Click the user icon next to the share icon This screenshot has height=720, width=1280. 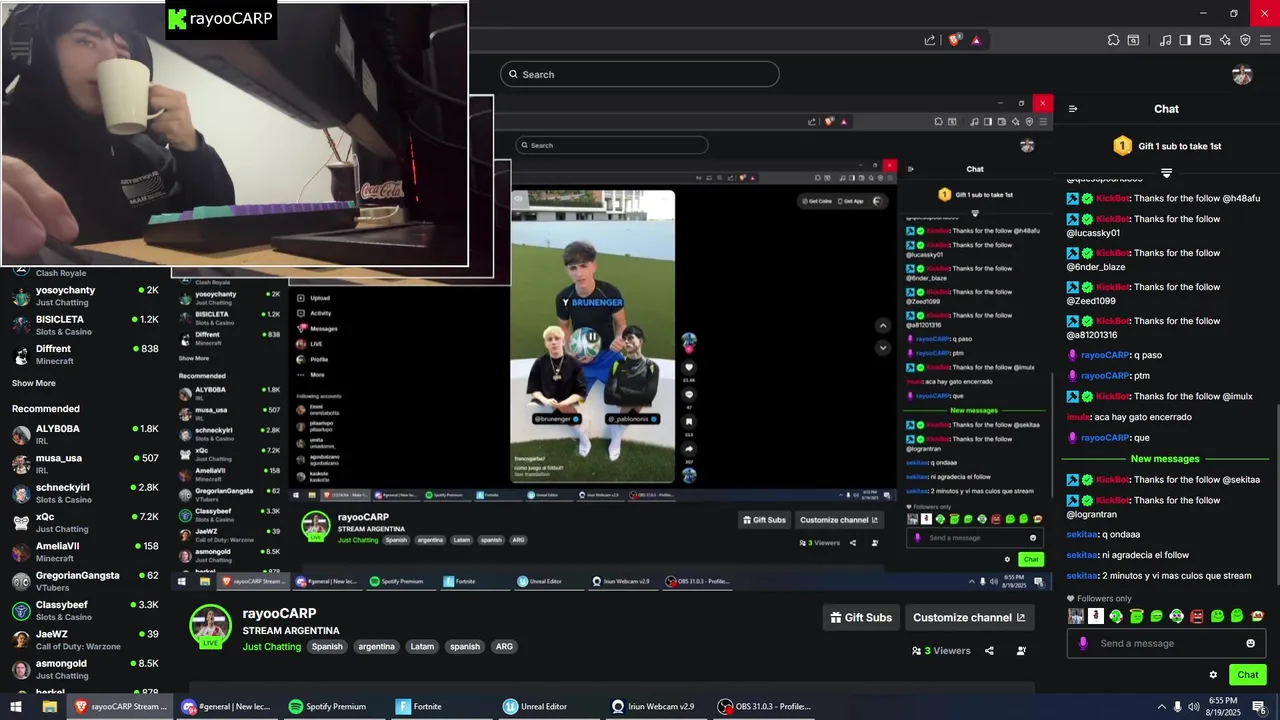pyautogui.click(x=1021, y=651)
